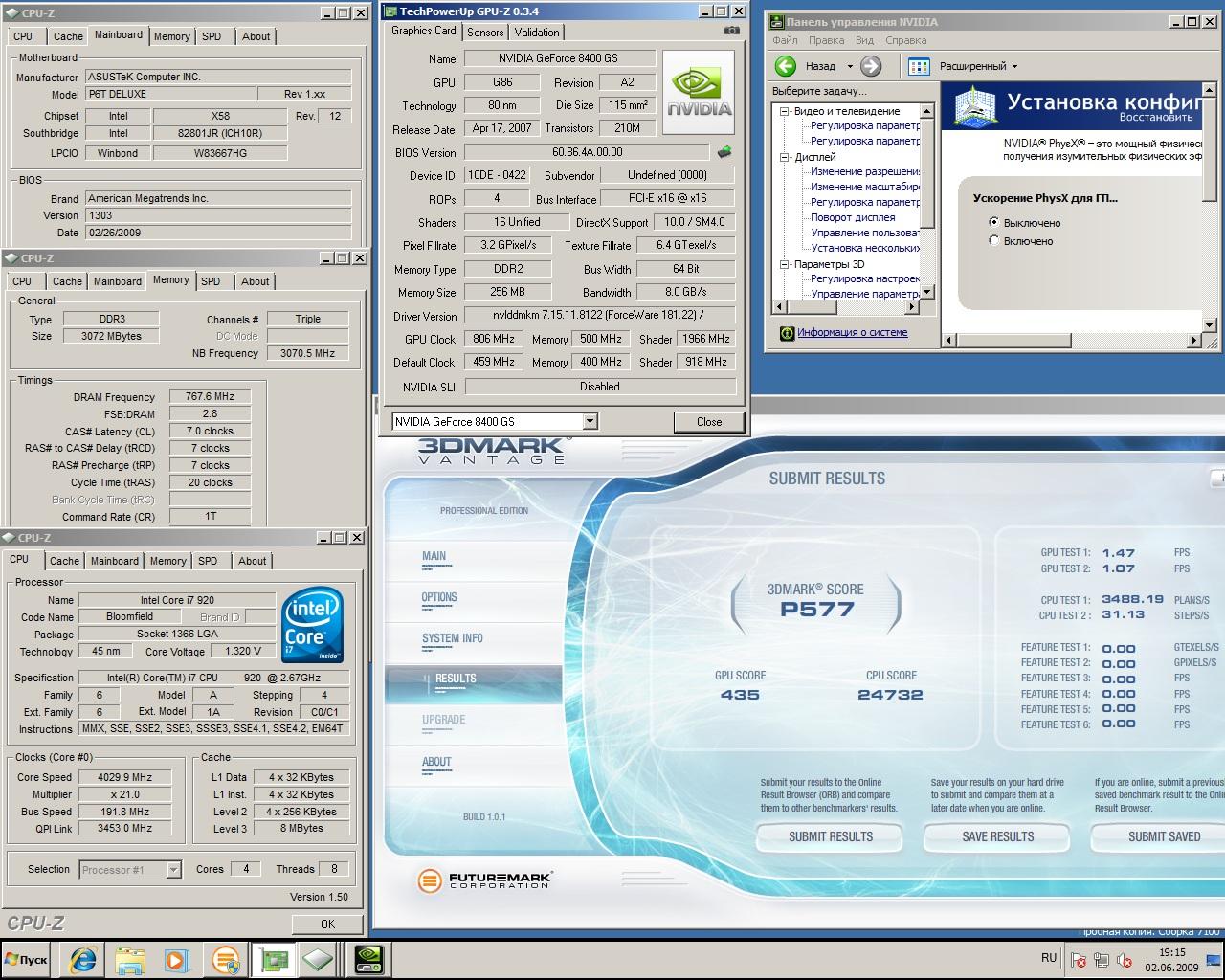Open Windows Explorer folder icon on taskbar

pos(130,960)
